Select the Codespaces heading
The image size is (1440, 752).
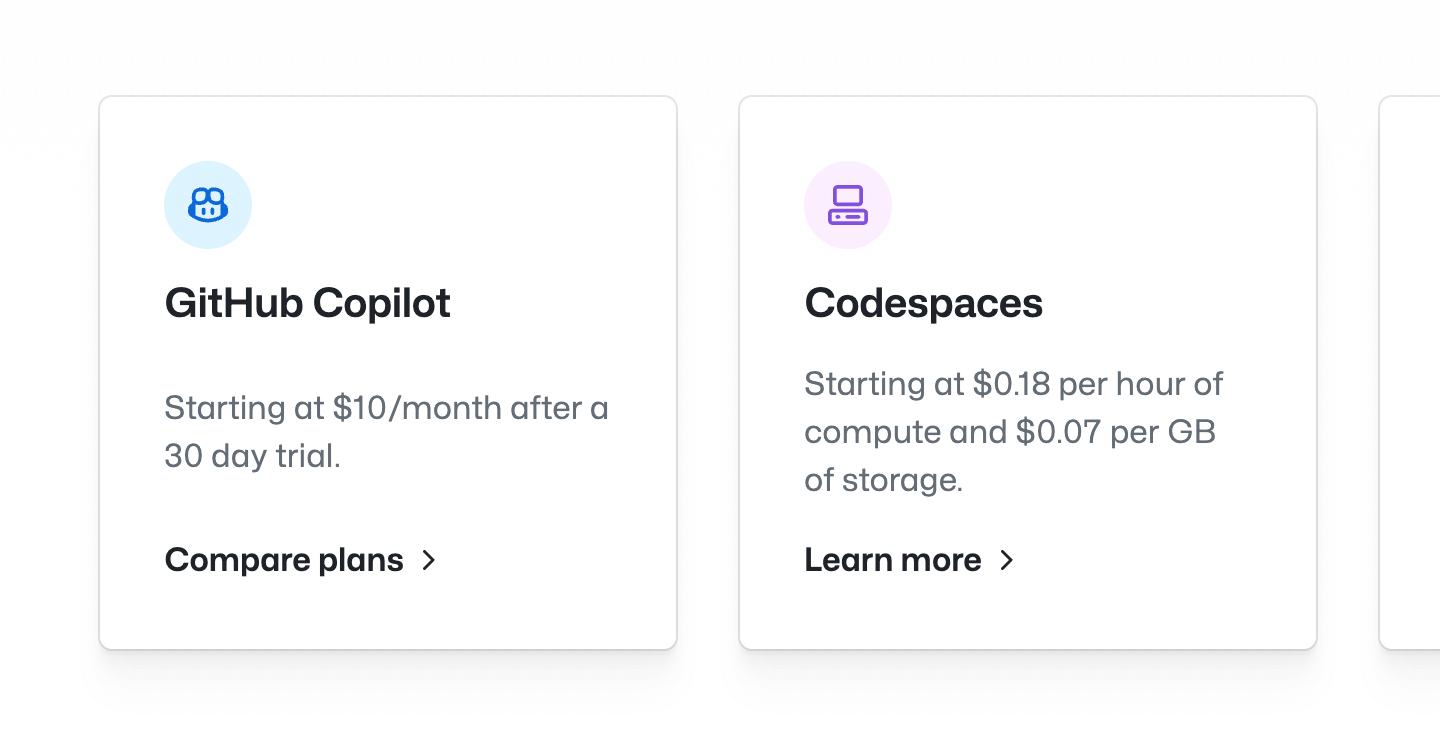tap(924, 303)
